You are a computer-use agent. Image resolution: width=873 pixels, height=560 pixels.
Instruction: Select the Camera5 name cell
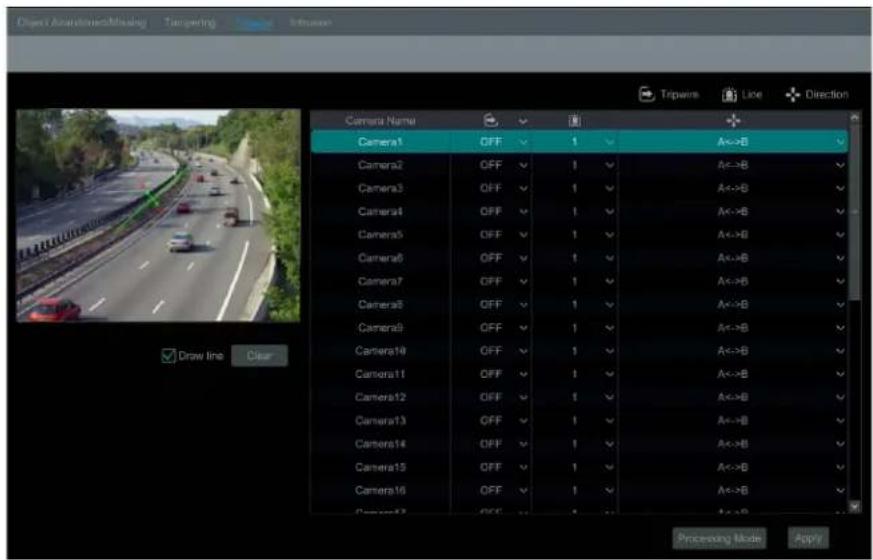click(380, 235)
